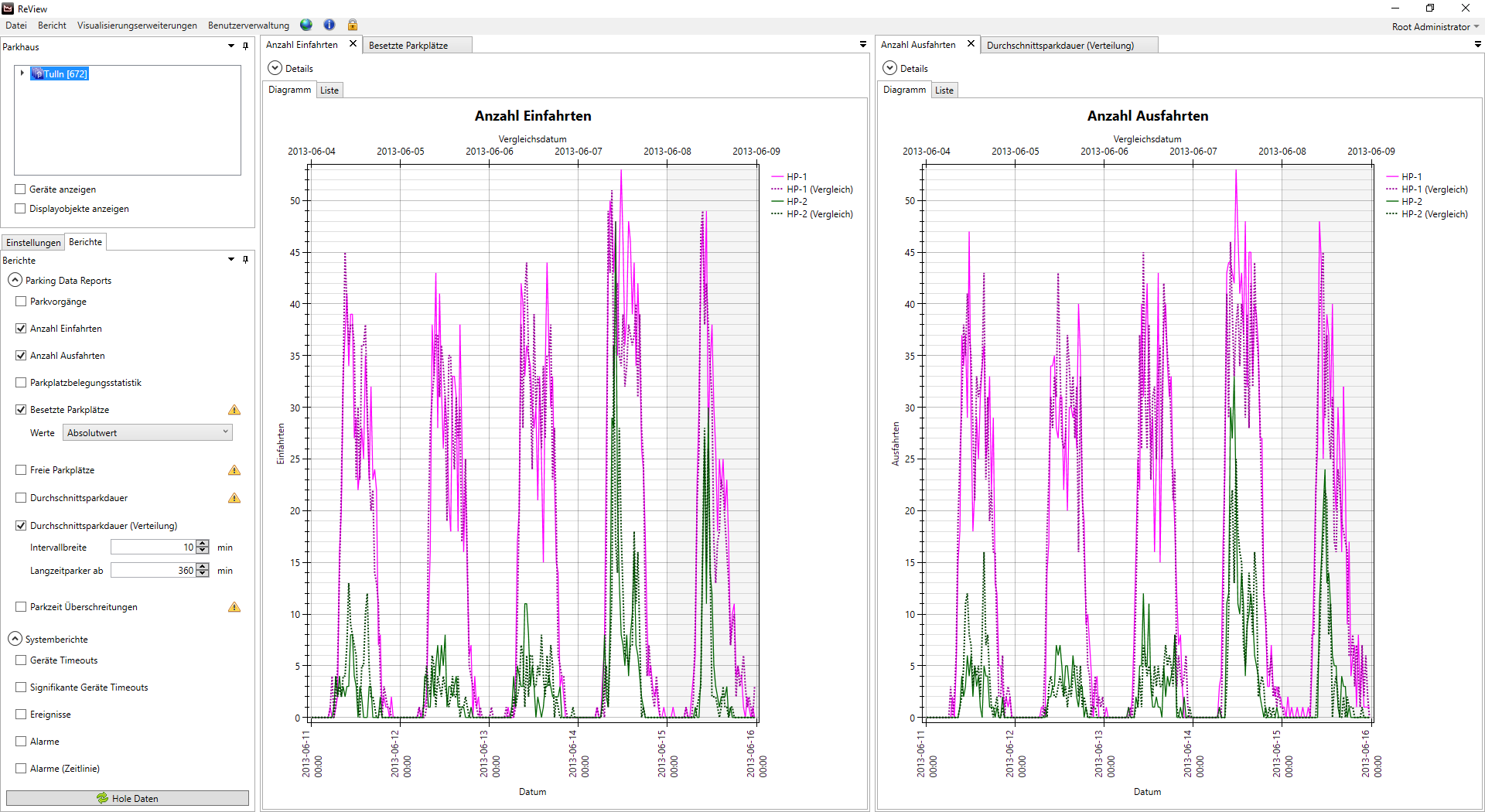Expand the Tulln [672] tree node

(22, 73)
